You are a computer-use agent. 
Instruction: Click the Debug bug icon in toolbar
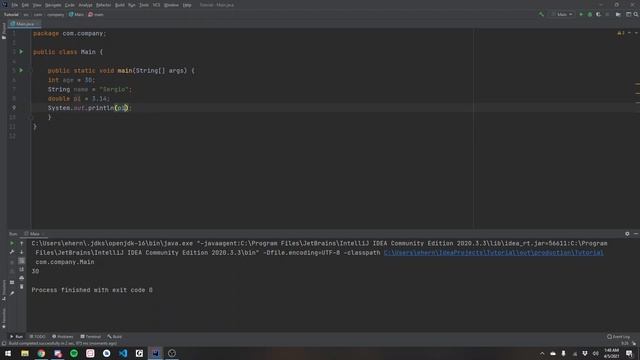[x=590, y=14]
